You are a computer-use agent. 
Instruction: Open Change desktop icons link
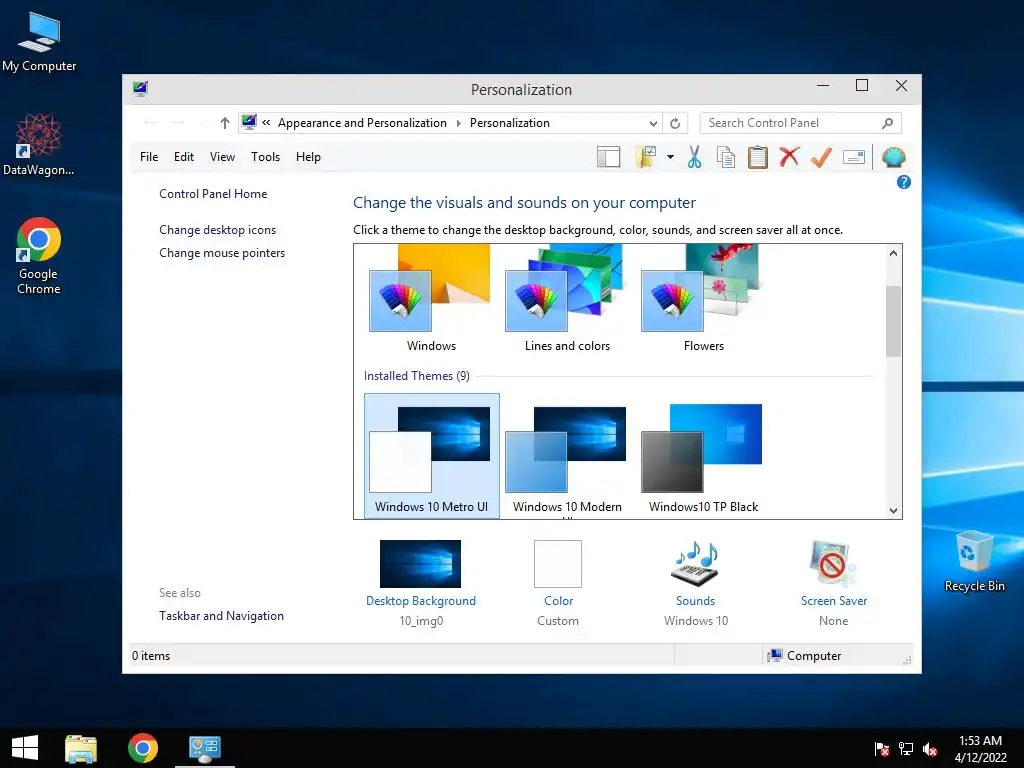(x=217, y=230)
